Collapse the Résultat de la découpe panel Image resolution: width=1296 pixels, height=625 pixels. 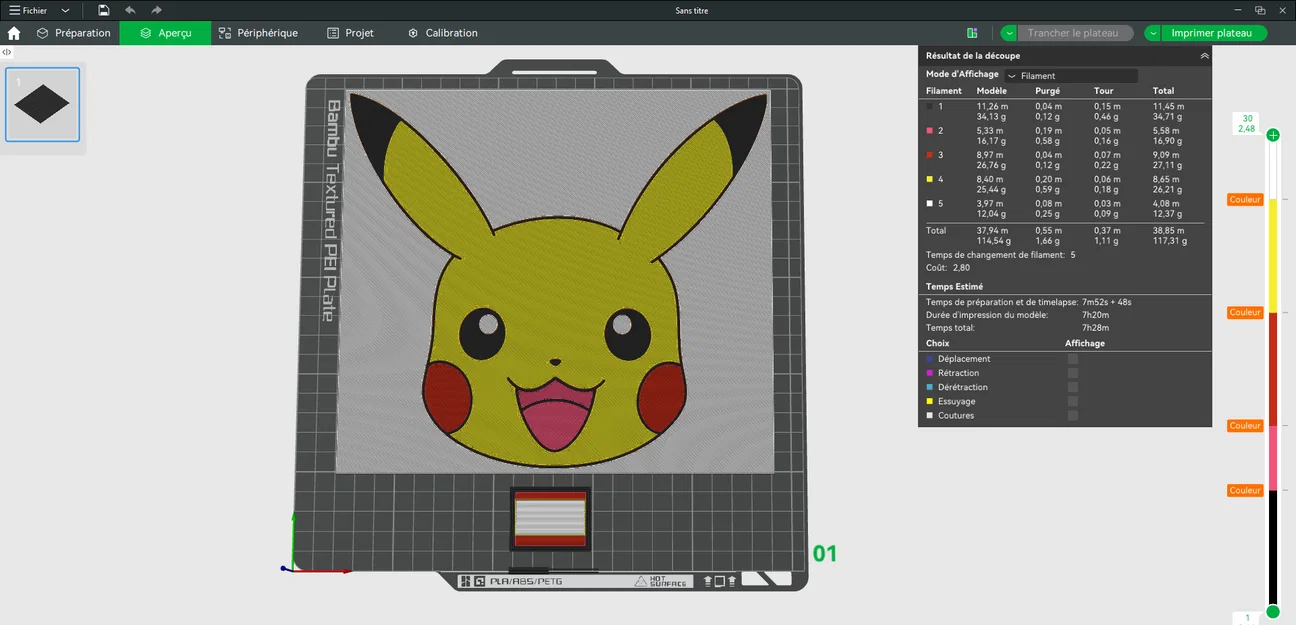coord(1206,55)
